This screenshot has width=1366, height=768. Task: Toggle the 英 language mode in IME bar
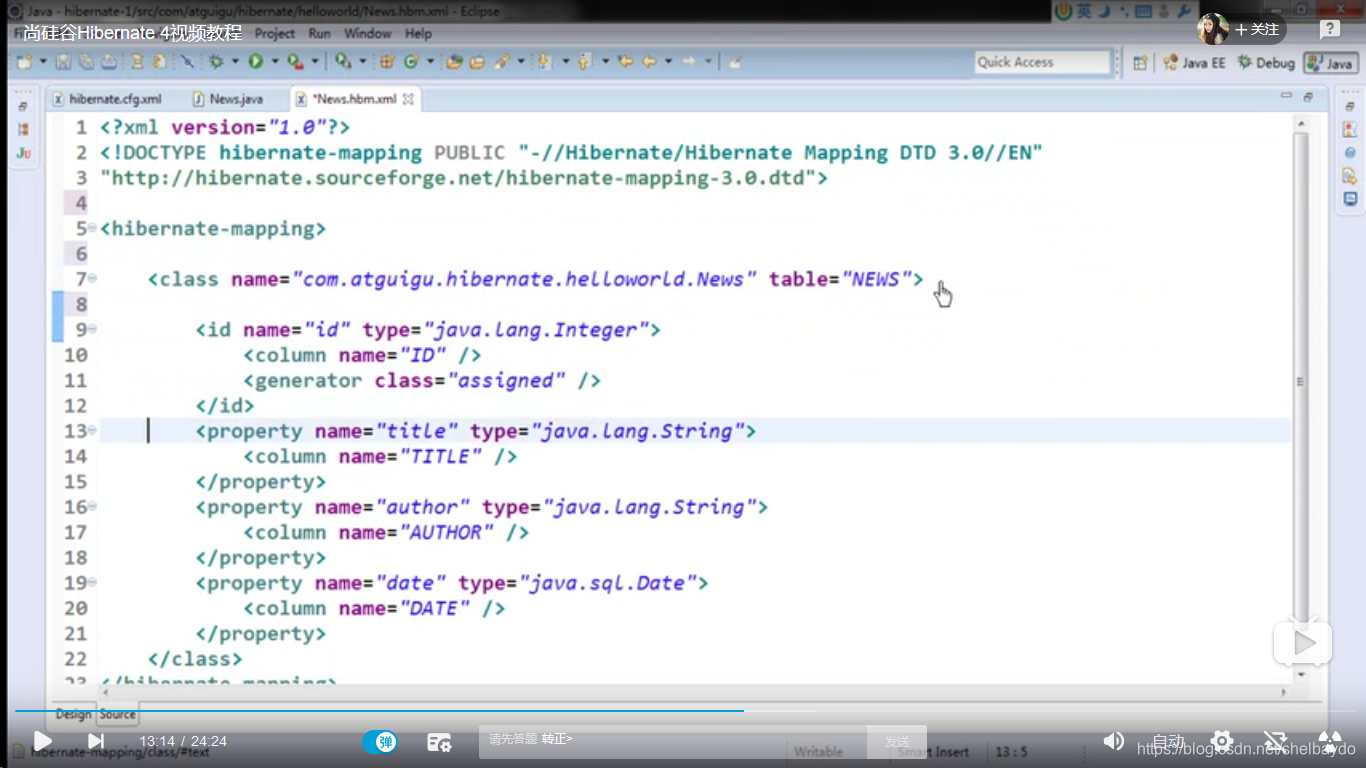click(x=1085, y=12)
